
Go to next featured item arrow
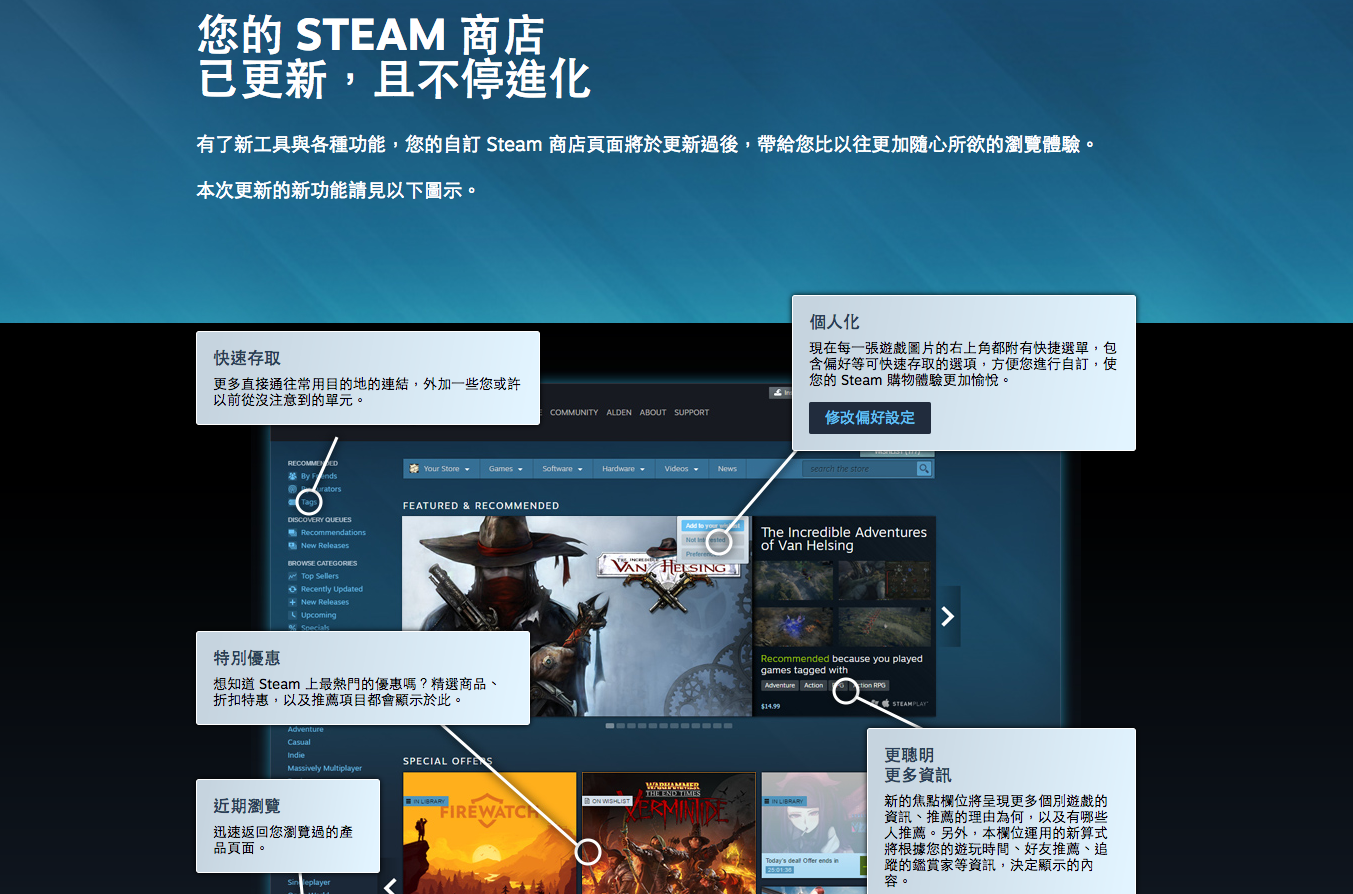pyautogui.click(x=948, y=616)
